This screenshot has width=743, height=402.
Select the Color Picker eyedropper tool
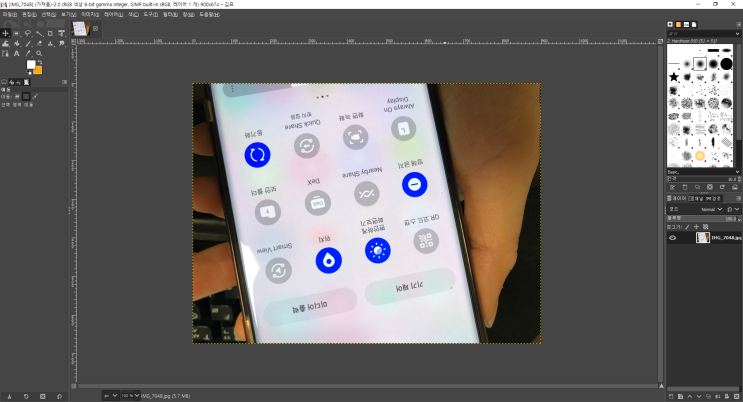tap(28, 54)
